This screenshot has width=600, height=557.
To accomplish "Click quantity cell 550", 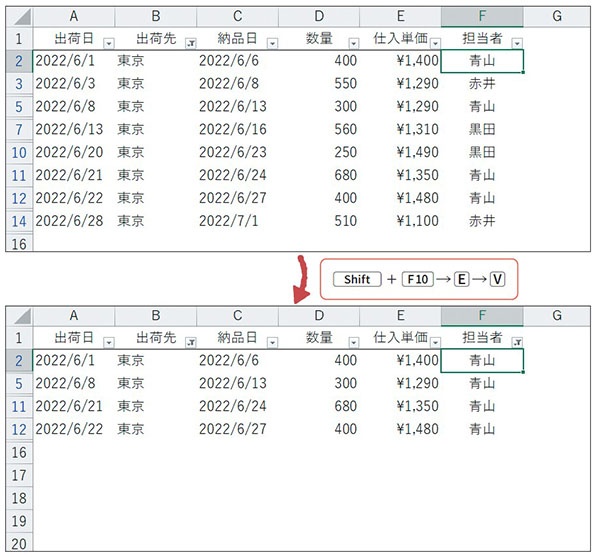I will click(319, 84).
